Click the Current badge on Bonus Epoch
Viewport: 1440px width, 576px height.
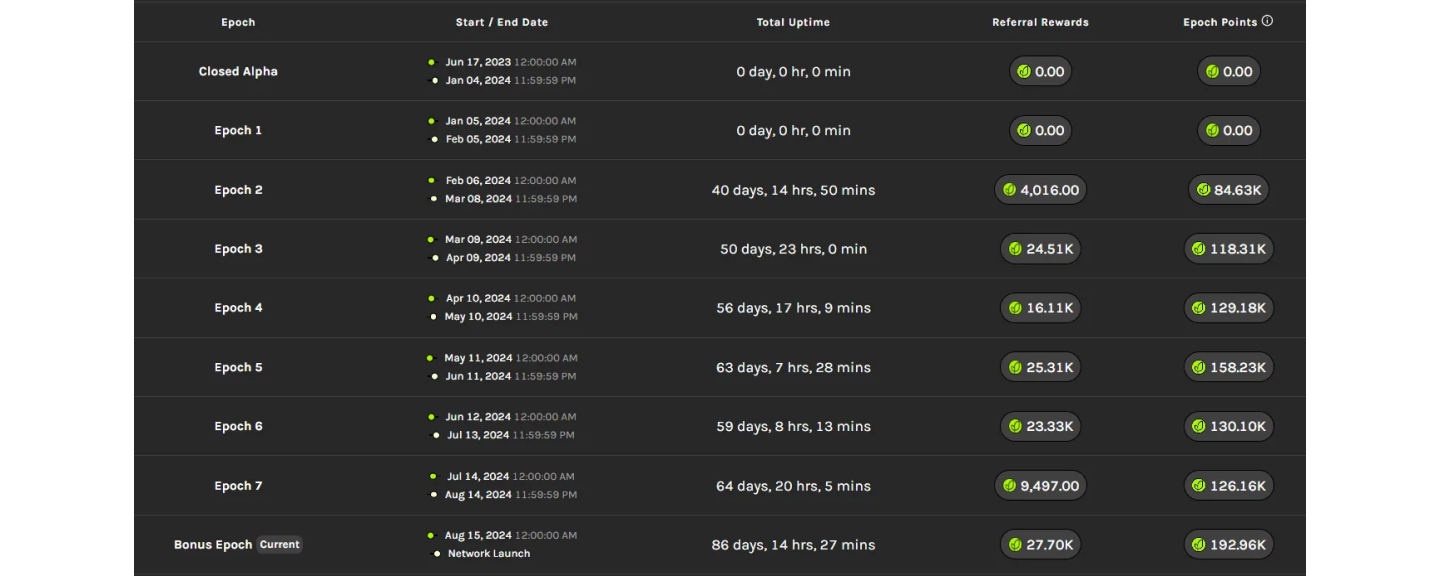point(279,545)
